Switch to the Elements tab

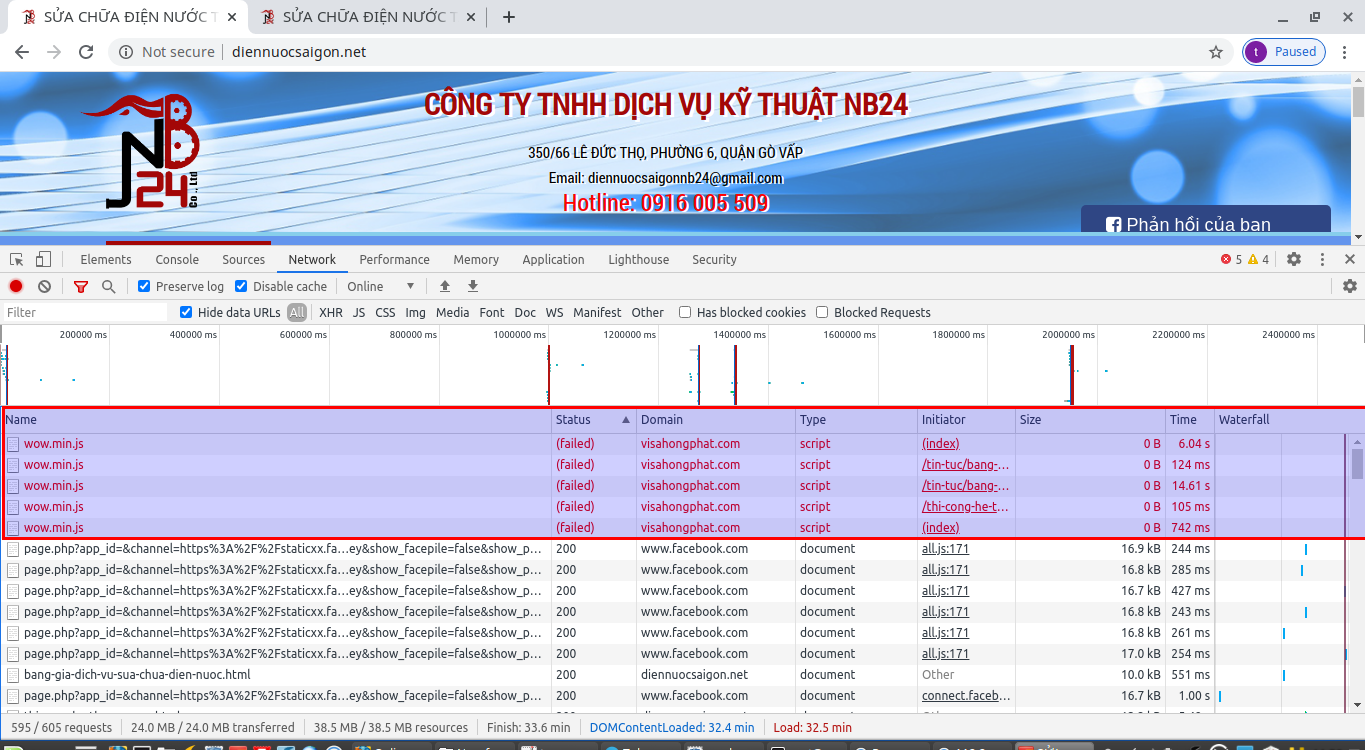coord(106,259)
